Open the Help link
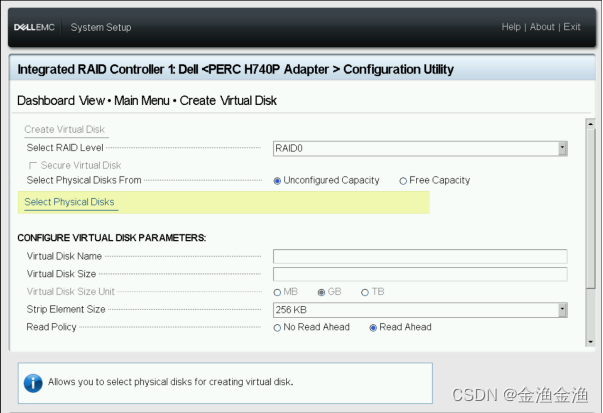This screenshot has width=603, height=413. pos(511,27)
